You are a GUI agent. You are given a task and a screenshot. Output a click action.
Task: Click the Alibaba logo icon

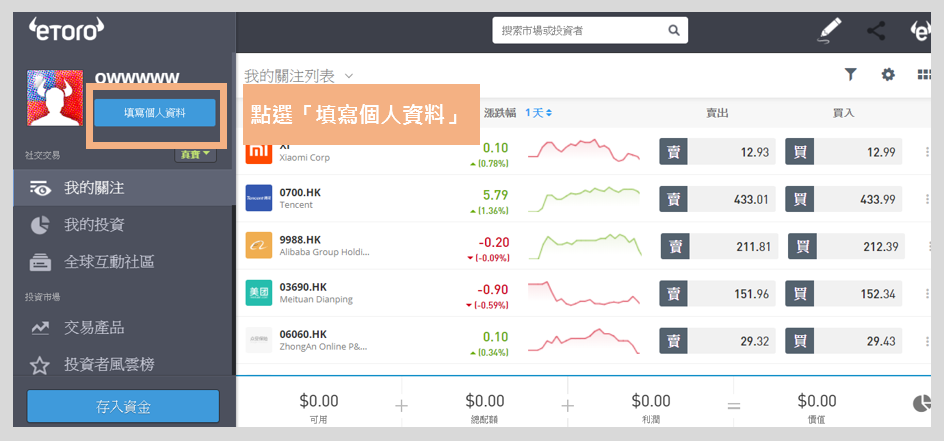coord(259,245)
